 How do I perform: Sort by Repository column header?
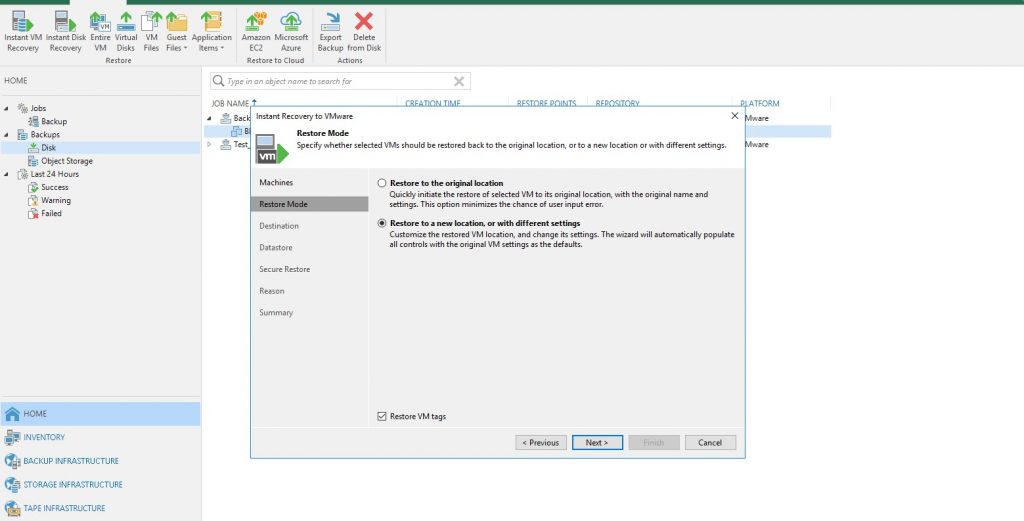point(617,103)
